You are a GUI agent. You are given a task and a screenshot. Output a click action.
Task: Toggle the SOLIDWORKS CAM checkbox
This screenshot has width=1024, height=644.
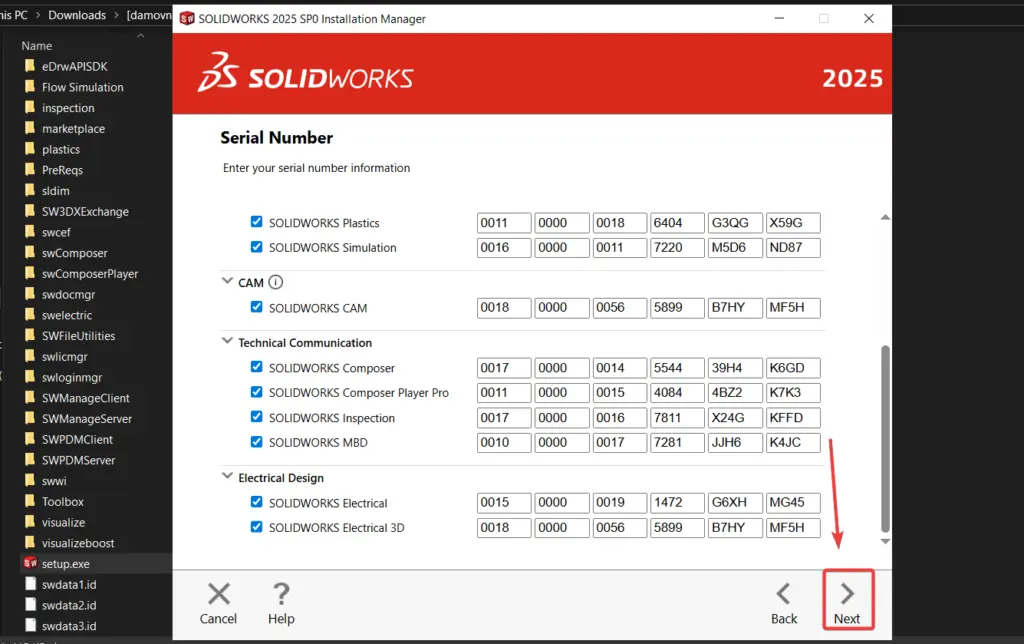[x=257, y=307]
